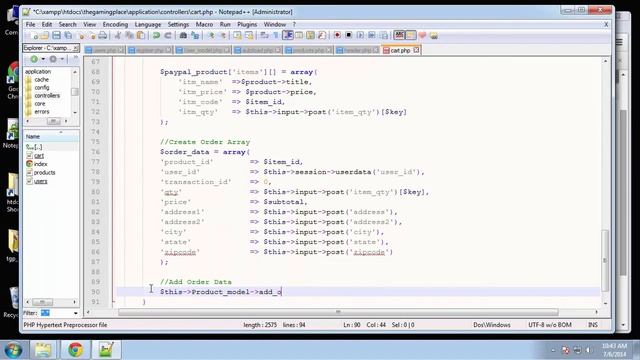Select the cache folder in tree

point(41,80)
